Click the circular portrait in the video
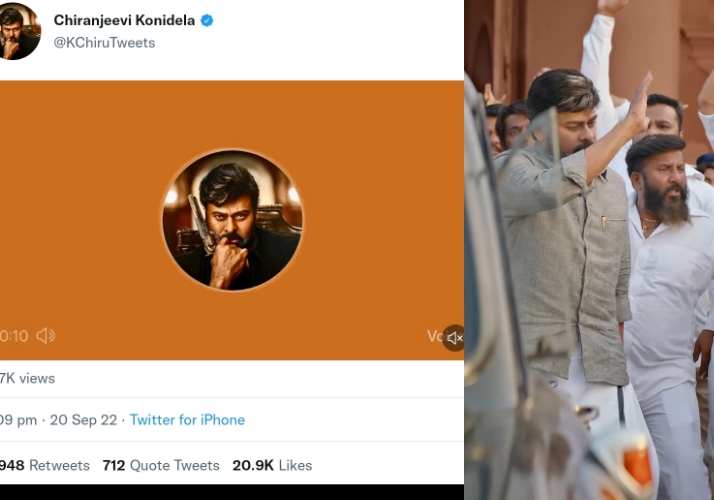This screenshot has width=714, height=500. click(232, 220)
